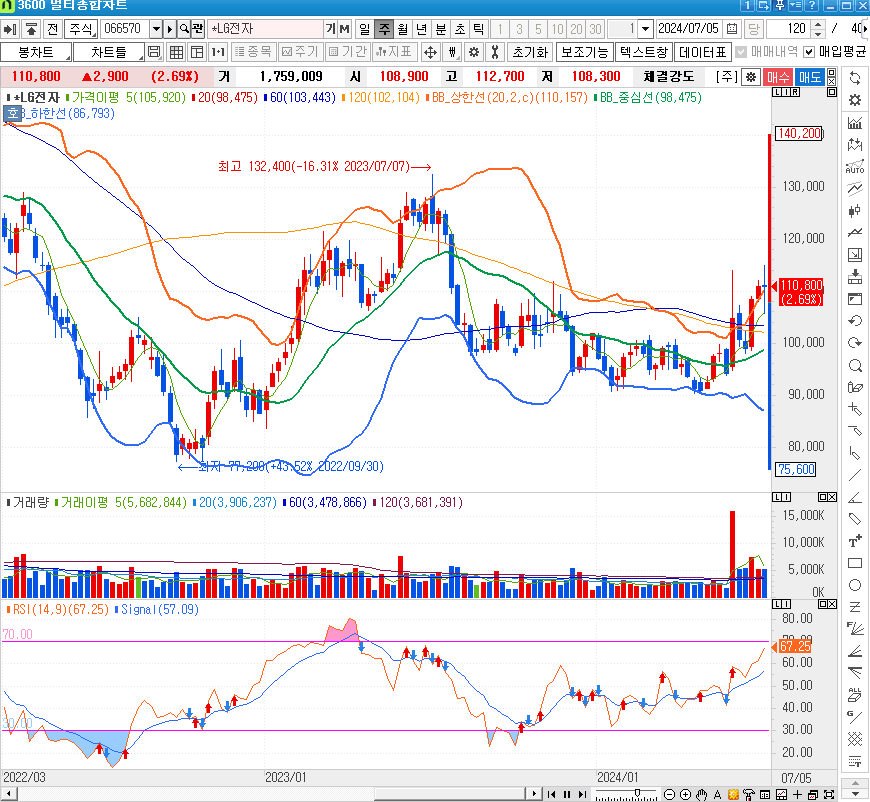This screenshot has height=802, width=870.
Task: Open the calendar picker next to date
Action: [732, 28]
